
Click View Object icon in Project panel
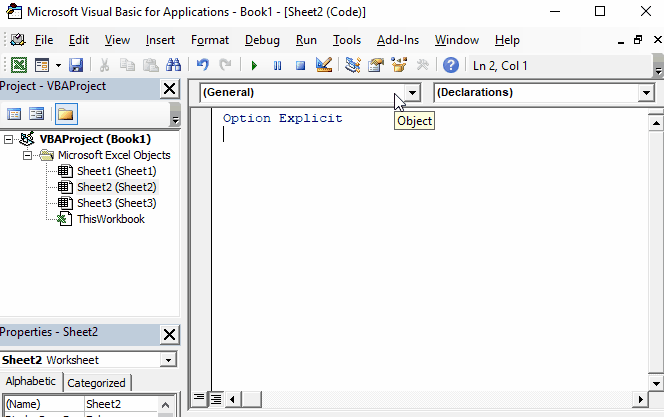tap(36, 114)
